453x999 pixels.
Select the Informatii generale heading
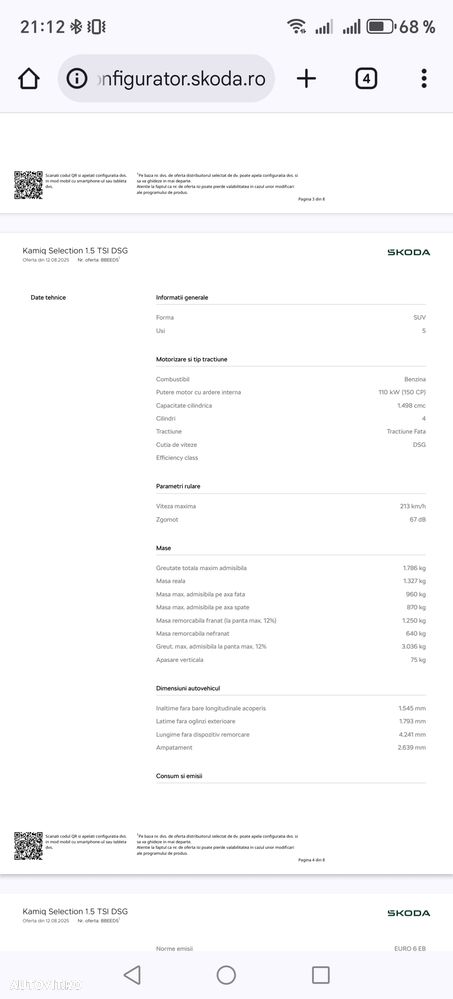[x=182, y=298]
